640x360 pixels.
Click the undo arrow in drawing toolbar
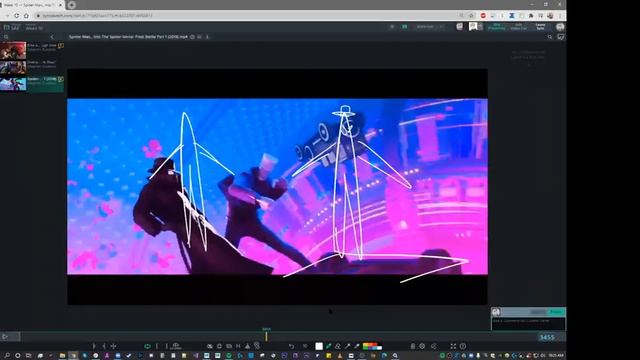coord(291,346)
